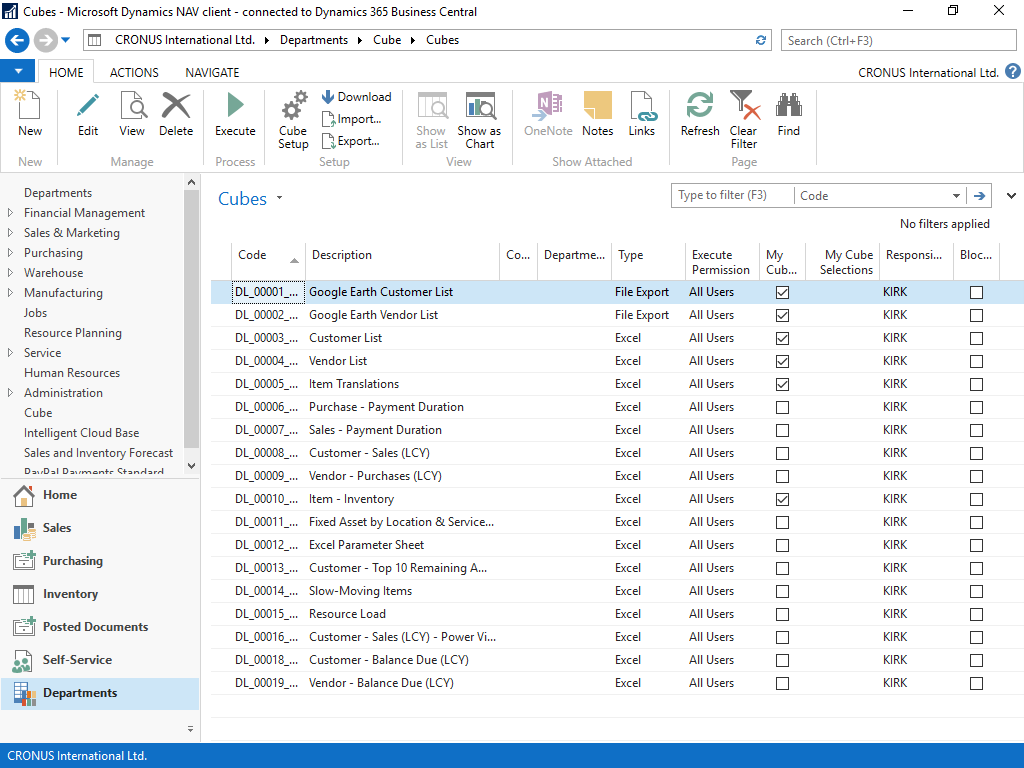Image resolution: width=1024 pixels, height=768 pixels.
Task: Refresh the address bar path
Action: (x=761, y=40)
